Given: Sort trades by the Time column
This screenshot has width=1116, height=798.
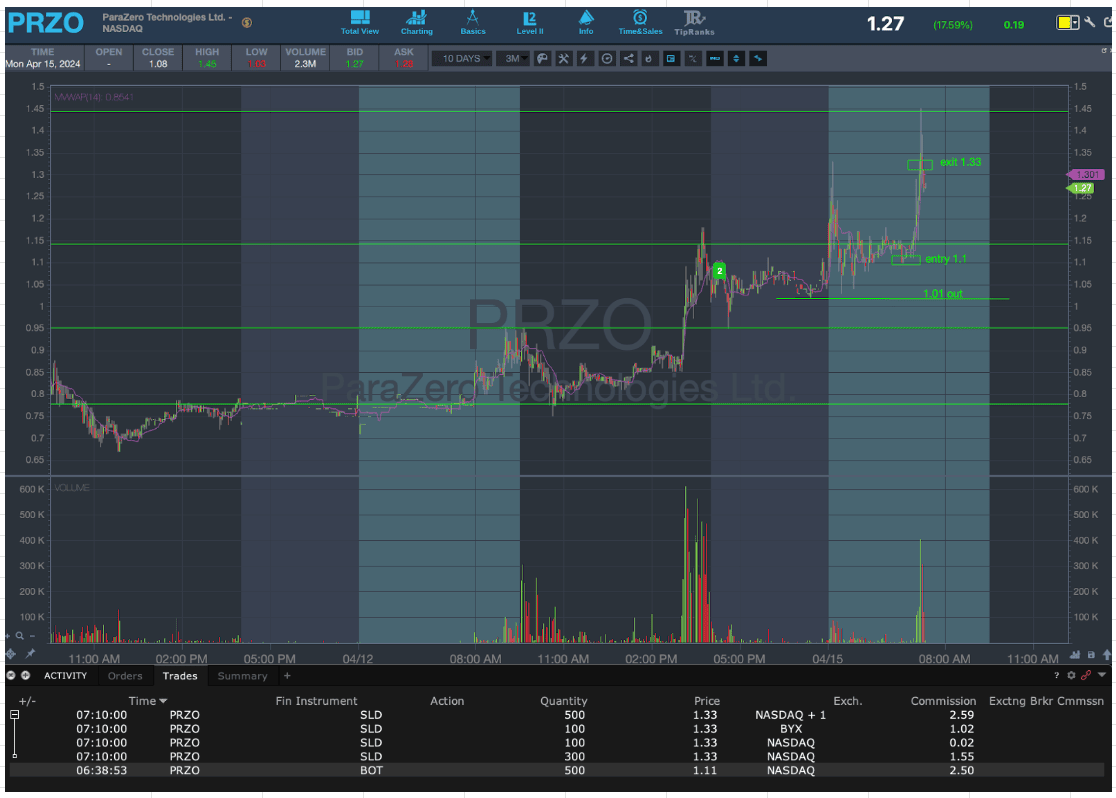Looking at the screenshot, I should [x=147, y=701].
